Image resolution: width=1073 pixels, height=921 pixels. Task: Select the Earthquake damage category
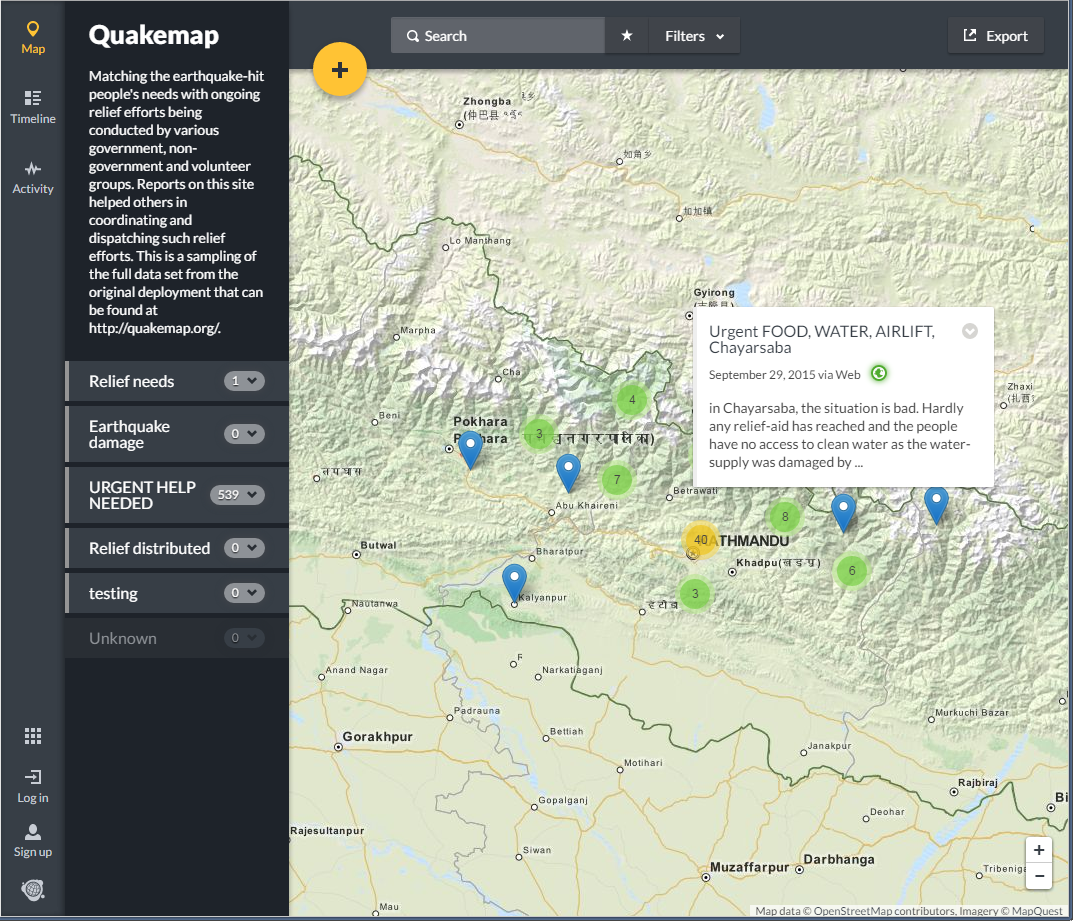point(129,434)
